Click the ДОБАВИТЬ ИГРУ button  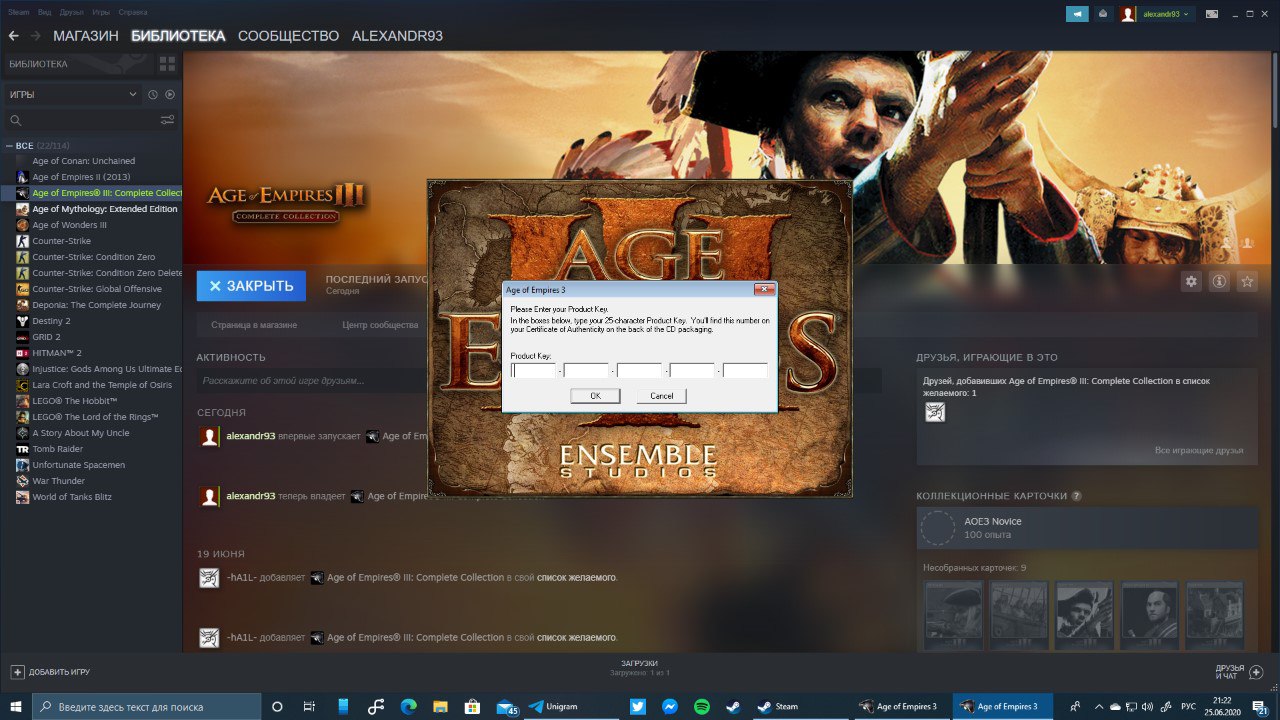50,672
